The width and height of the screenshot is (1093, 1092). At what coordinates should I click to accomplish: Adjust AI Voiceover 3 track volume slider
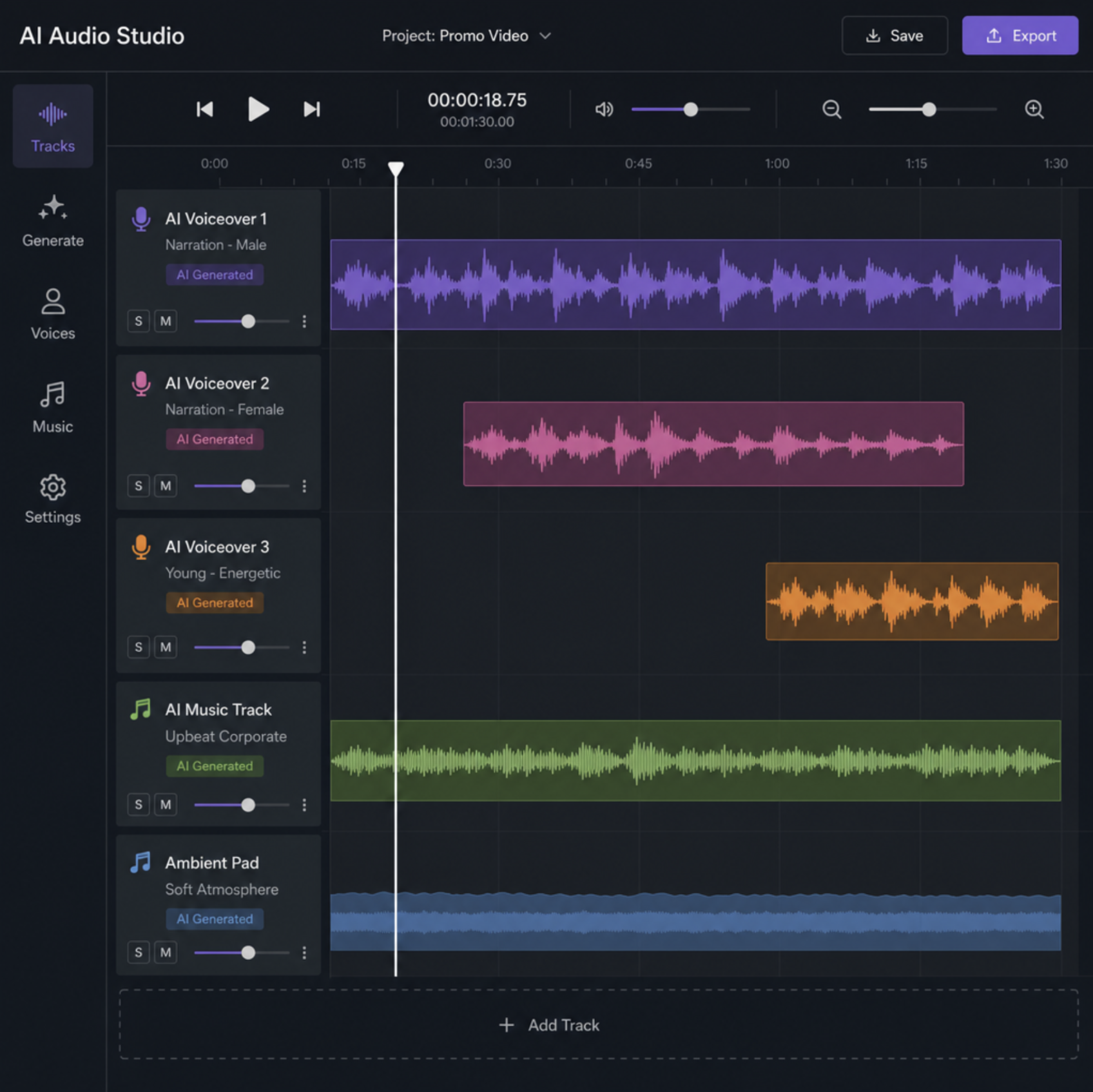tap(248, 647)
